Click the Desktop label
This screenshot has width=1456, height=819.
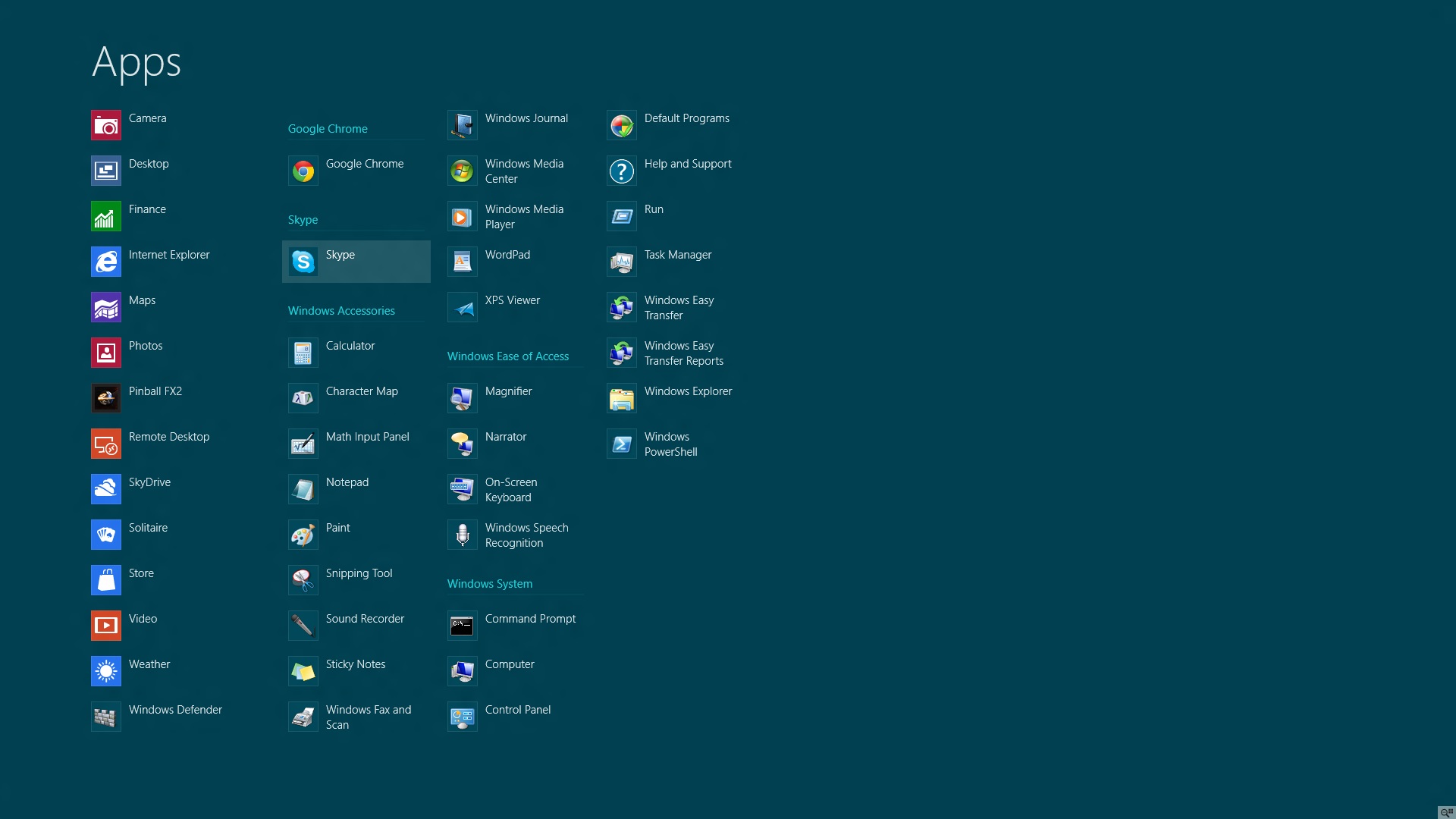click(x=149, y=164)
